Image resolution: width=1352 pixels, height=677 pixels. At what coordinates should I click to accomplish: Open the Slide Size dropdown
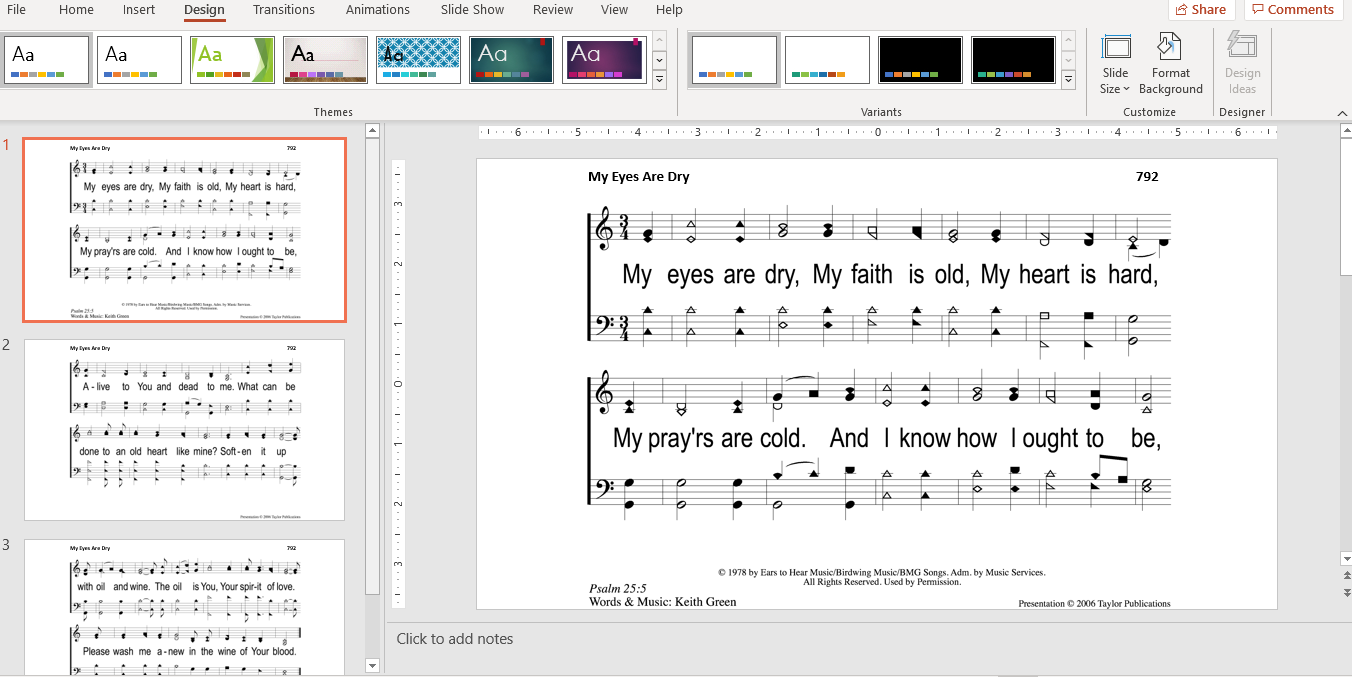click(x=1115, y=64)
